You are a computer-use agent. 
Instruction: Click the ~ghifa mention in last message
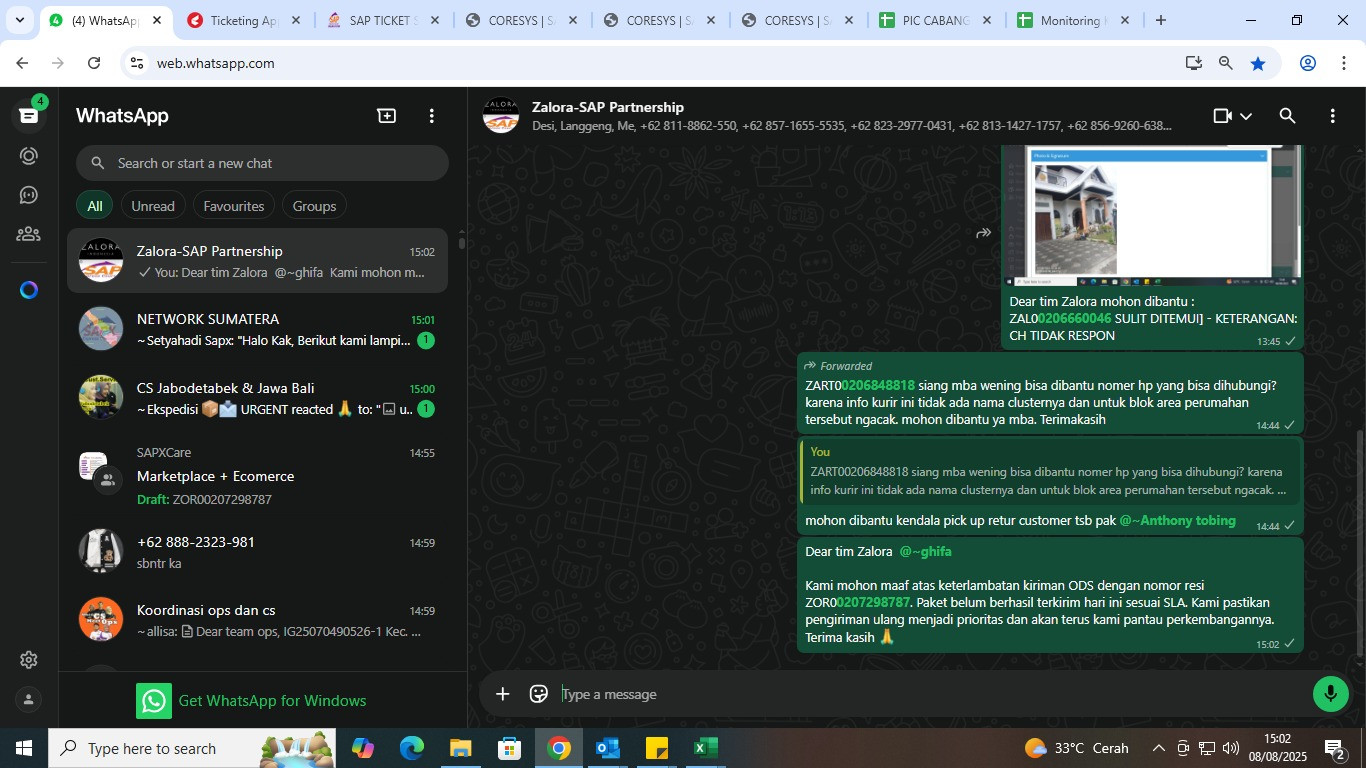925,551
